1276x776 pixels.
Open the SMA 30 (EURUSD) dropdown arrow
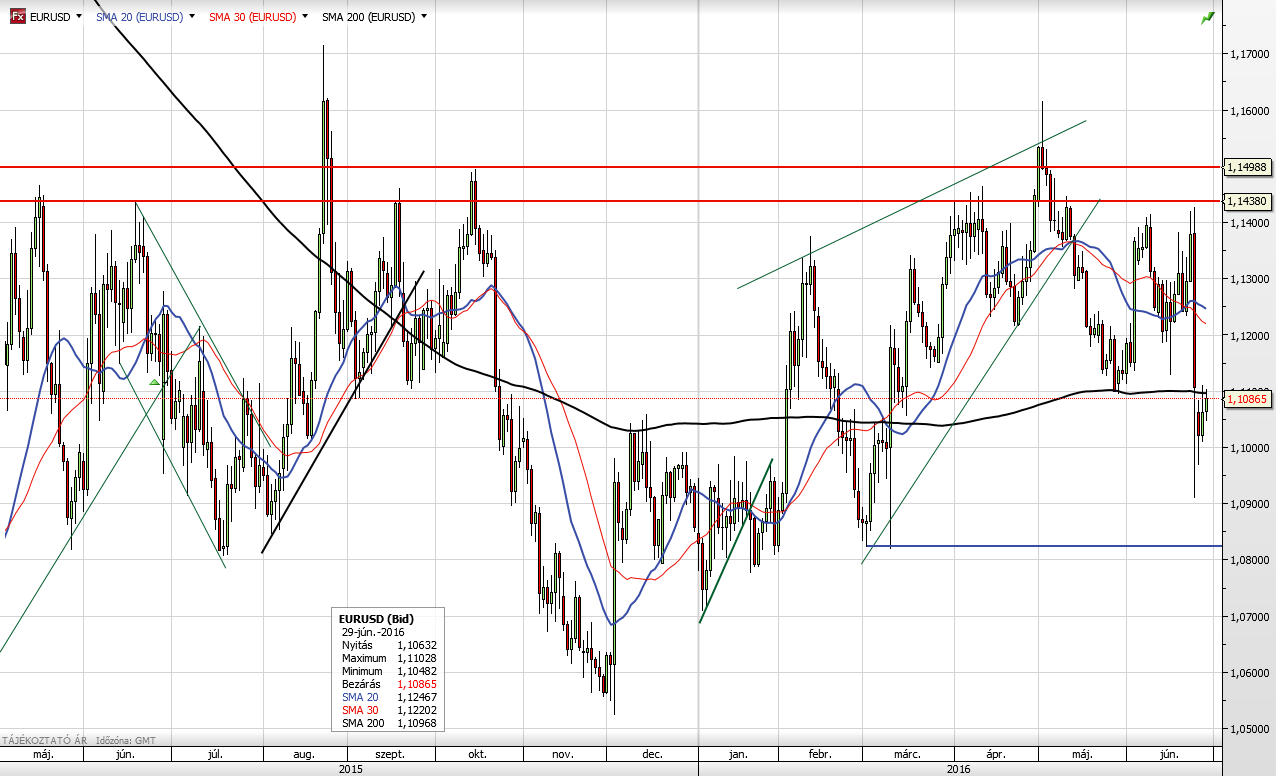coord(304,17)
